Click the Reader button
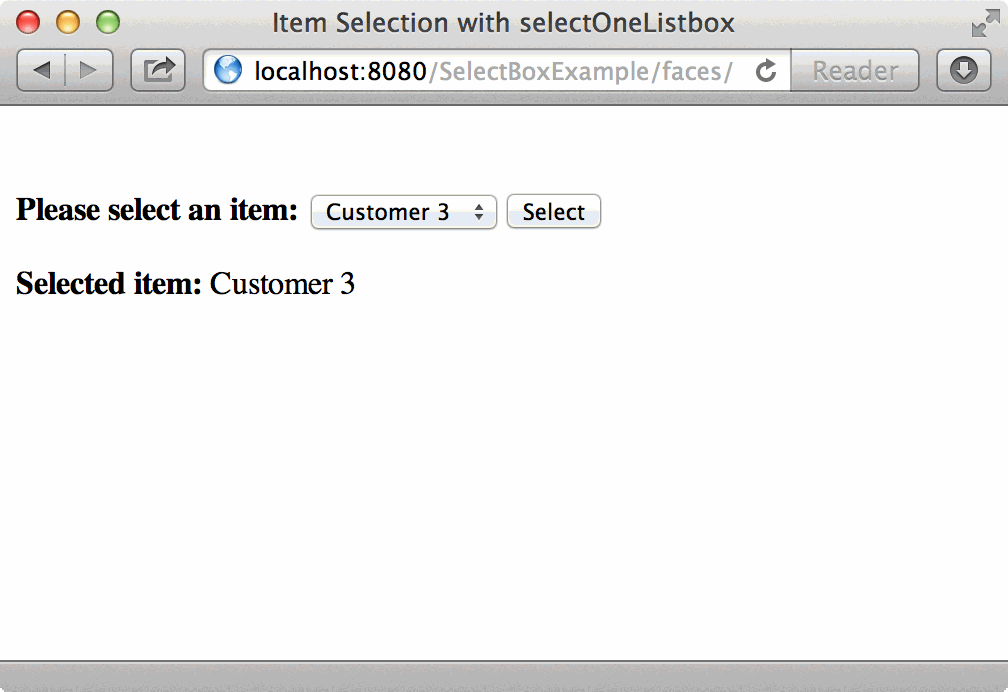Image resolution: width=1008 pixels, height=692 pixels. 854,70
